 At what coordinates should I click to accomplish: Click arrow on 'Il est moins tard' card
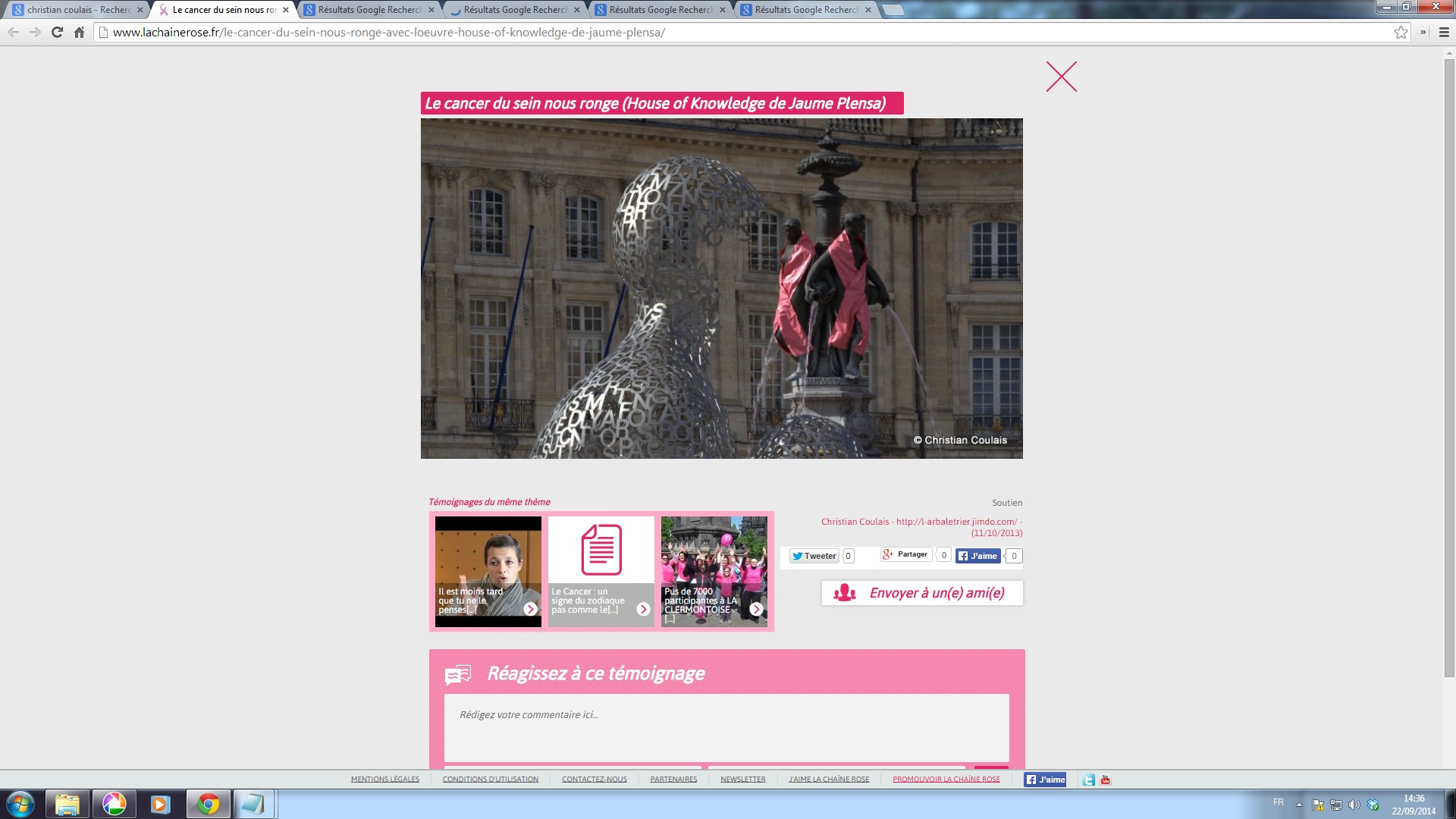click(530, 609)
